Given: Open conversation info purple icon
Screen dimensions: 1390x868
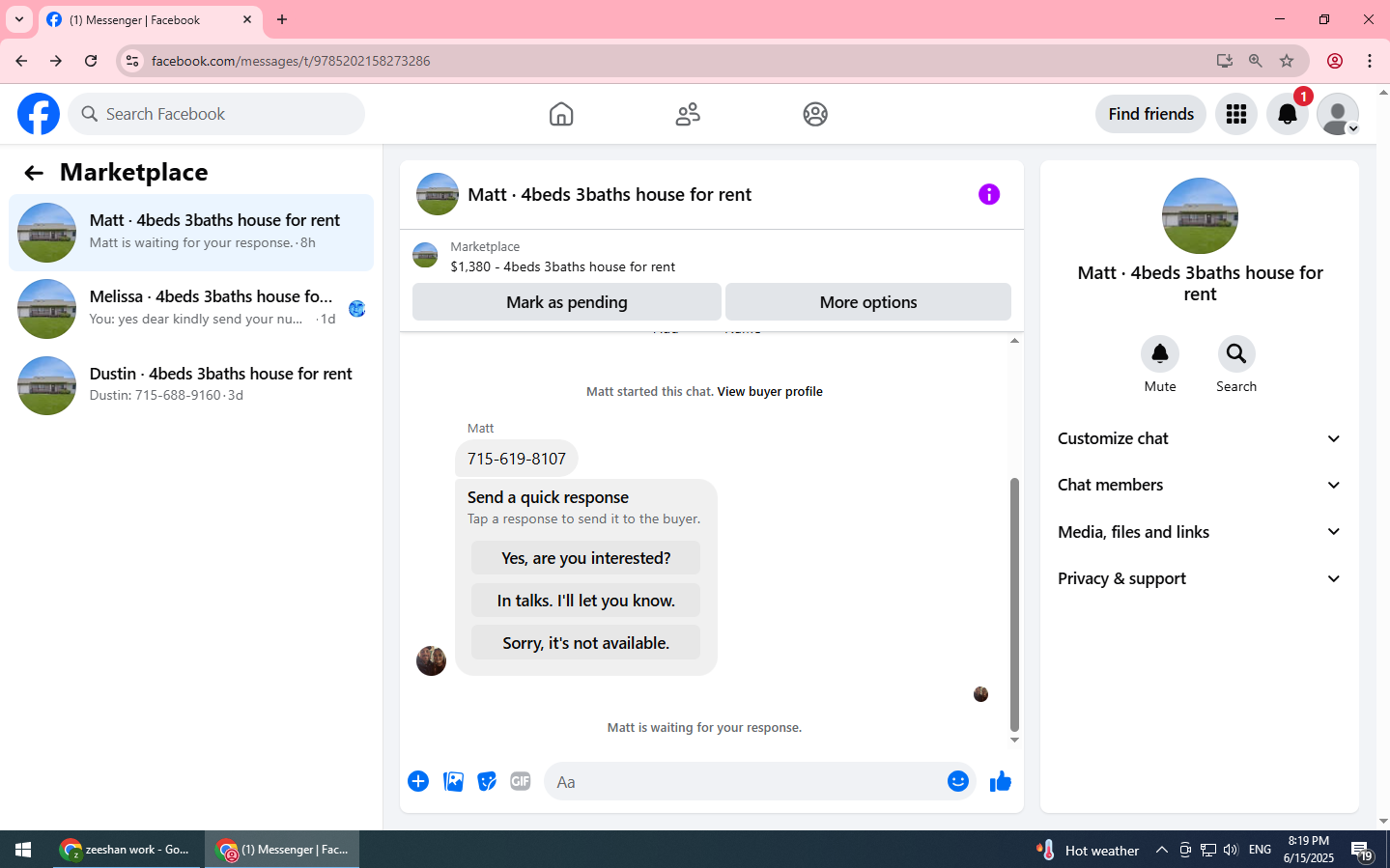Looking at the screenshot, I should (x=989, y=194).
